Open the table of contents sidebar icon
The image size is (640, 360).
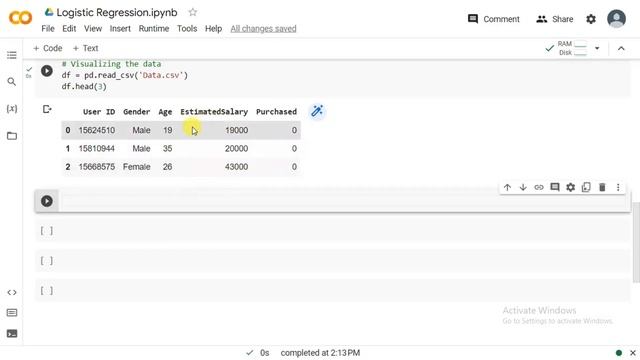click(11, 55)
